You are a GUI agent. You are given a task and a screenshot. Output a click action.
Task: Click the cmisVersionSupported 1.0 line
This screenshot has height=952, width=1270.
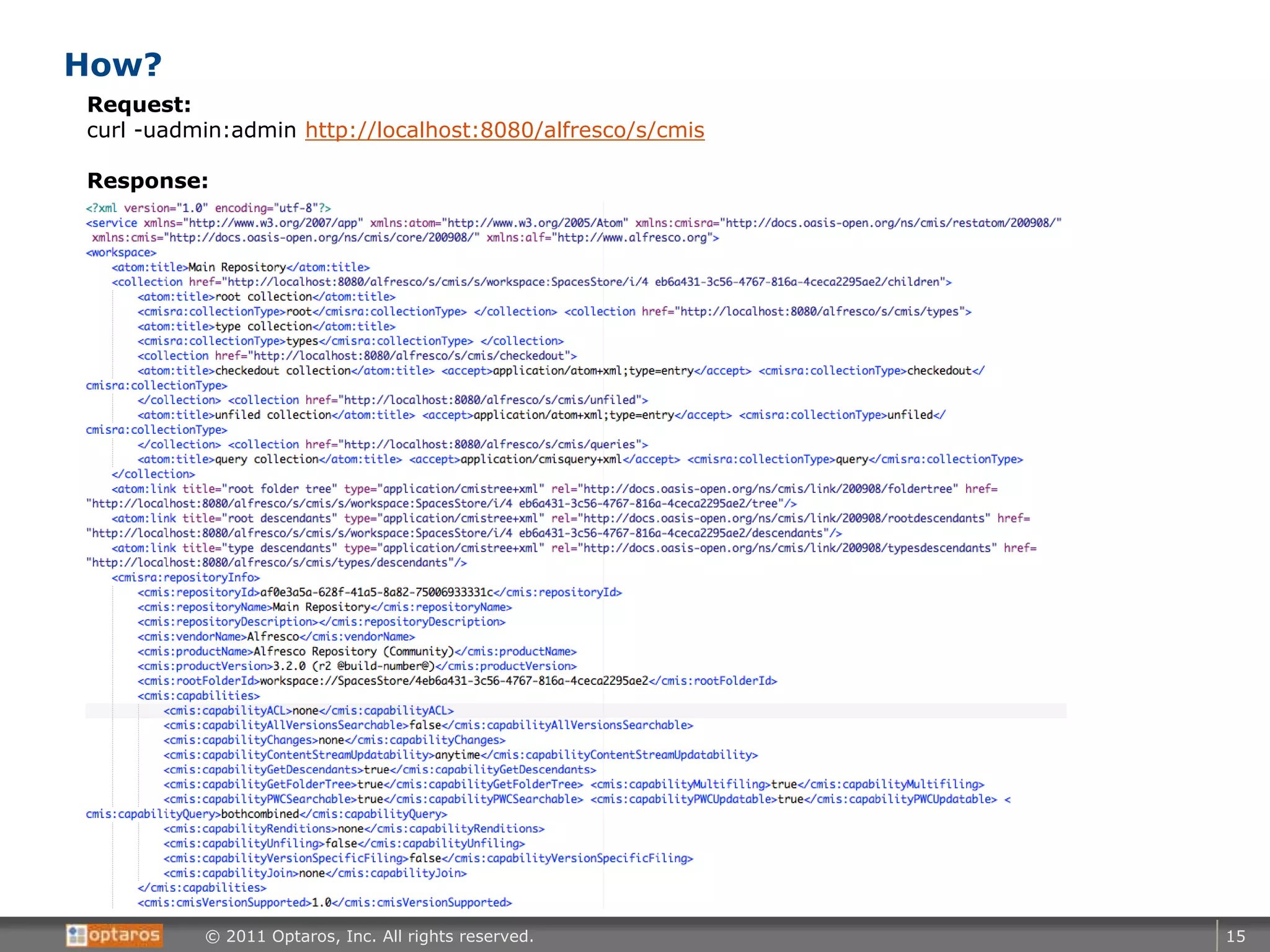tap(324, 903)
